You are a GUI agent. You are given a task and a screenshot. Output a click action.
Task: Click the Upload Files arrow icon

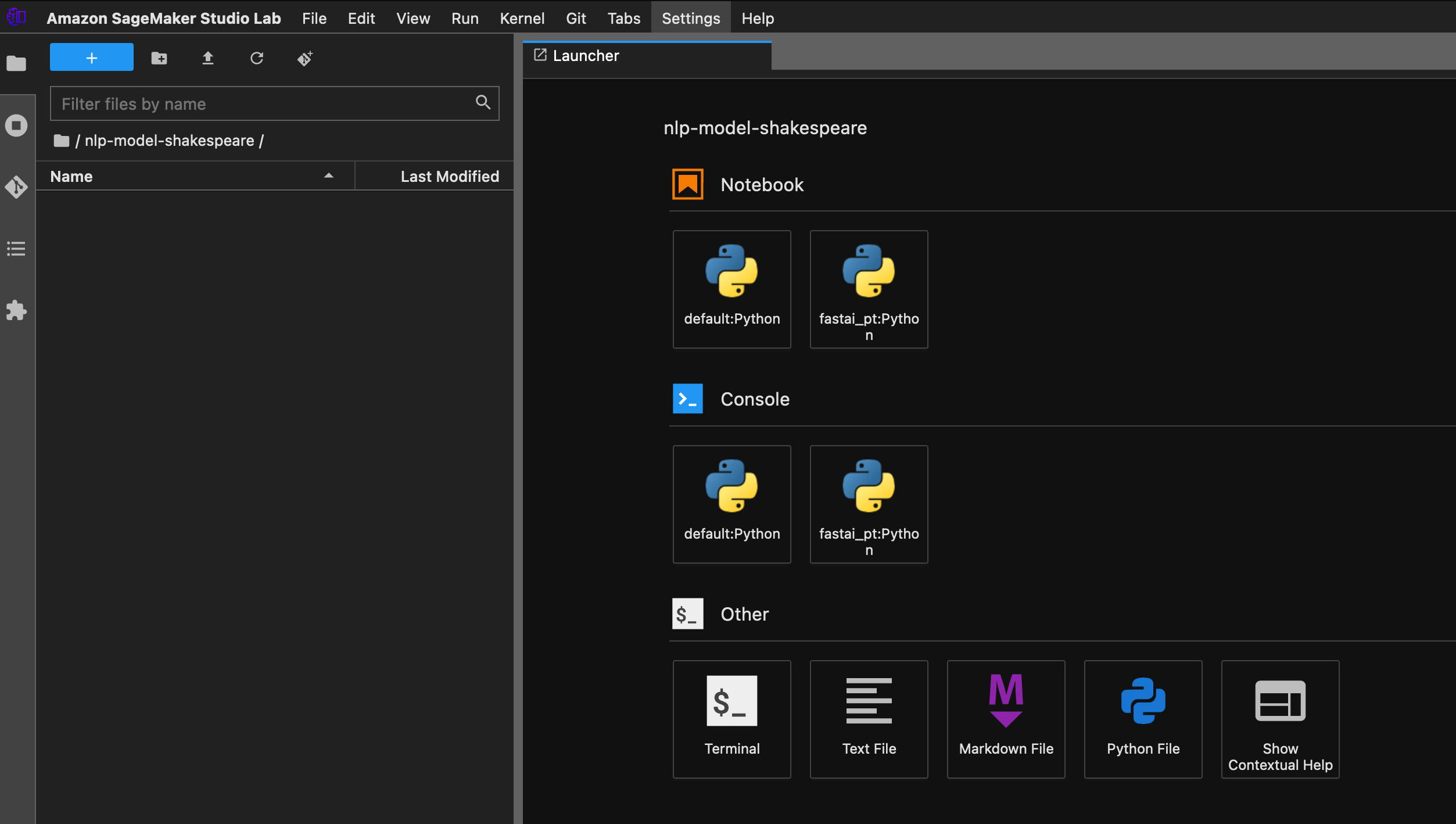pyautogui.click(x=208, y=58)
